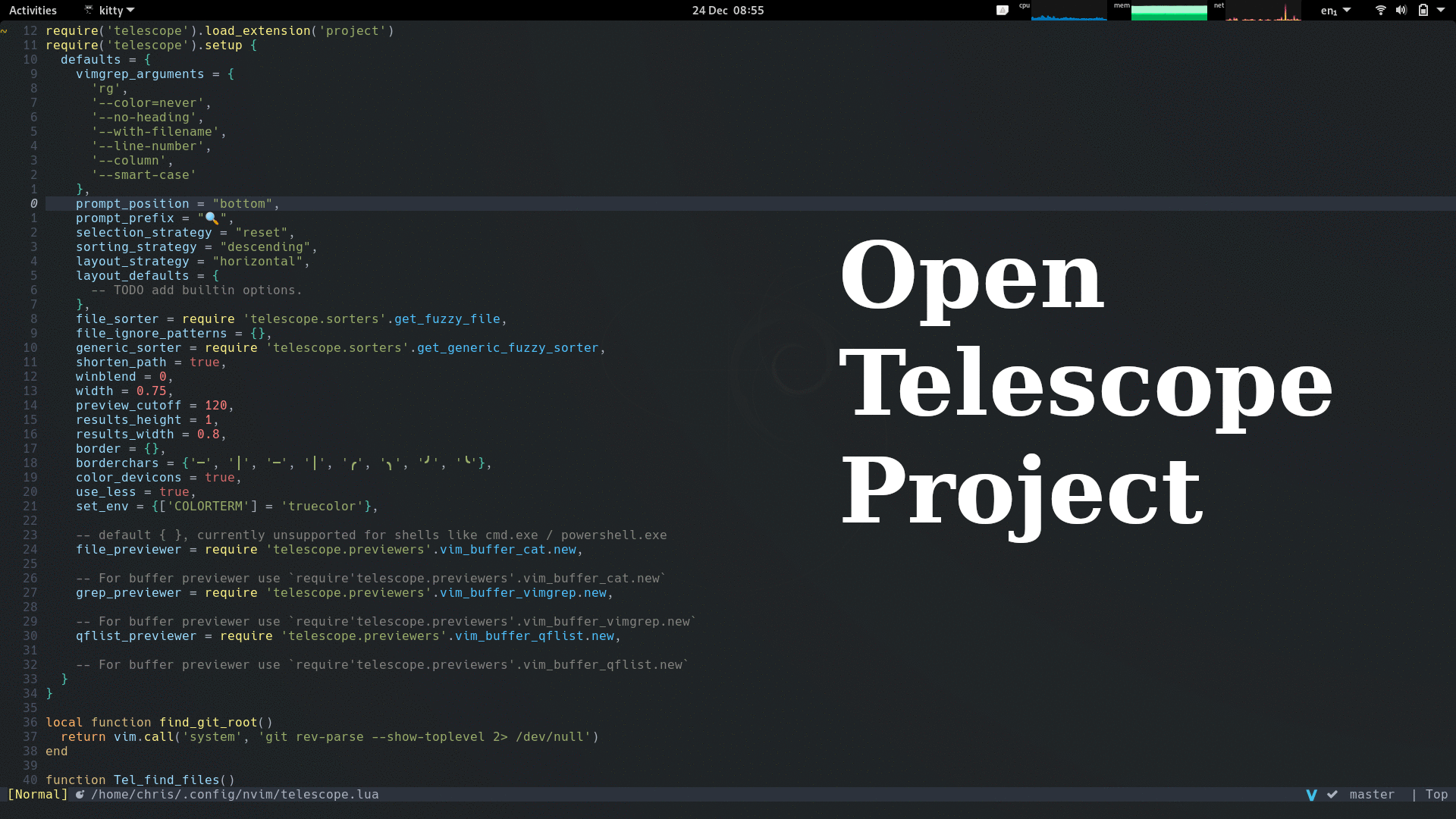Place cursor on prompt_position line
Image resolution: width=1456 pixels, height=819 pixels.
pyautogui.click(x=133, y=204)
